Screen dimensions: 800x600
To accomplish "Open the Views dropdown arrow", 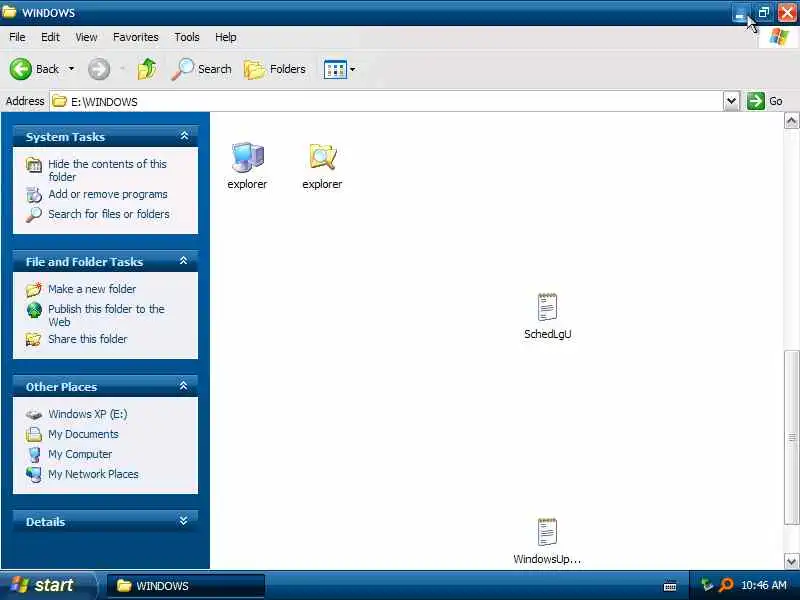I will pyautogui.click(x=353, y=69).
